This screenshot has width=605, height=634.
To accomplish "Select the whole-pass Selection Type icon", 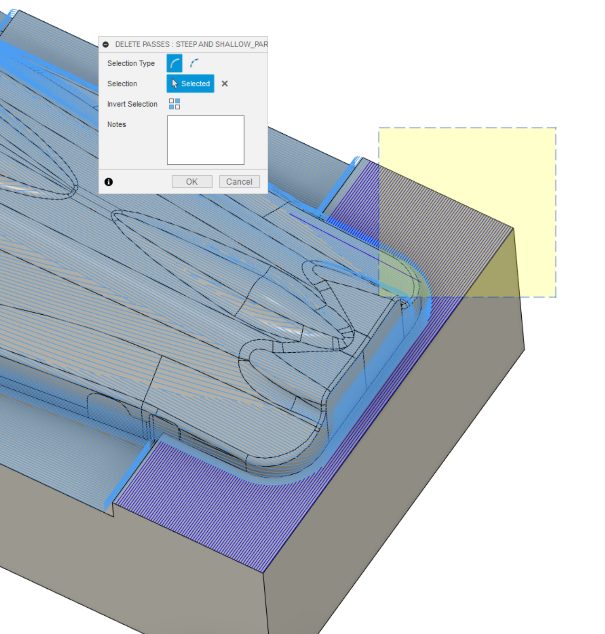I will point(174,63).
